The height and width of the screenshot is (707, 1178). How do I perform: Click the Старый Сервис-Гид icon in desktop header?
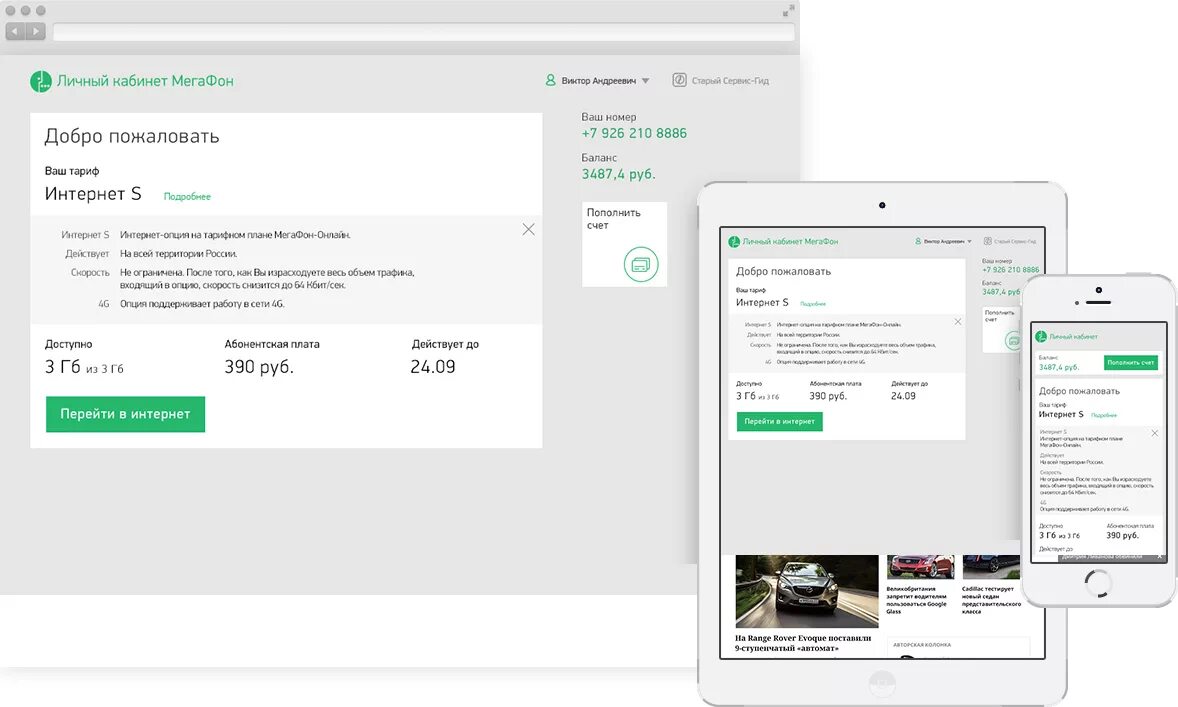[x=679, y=80]
